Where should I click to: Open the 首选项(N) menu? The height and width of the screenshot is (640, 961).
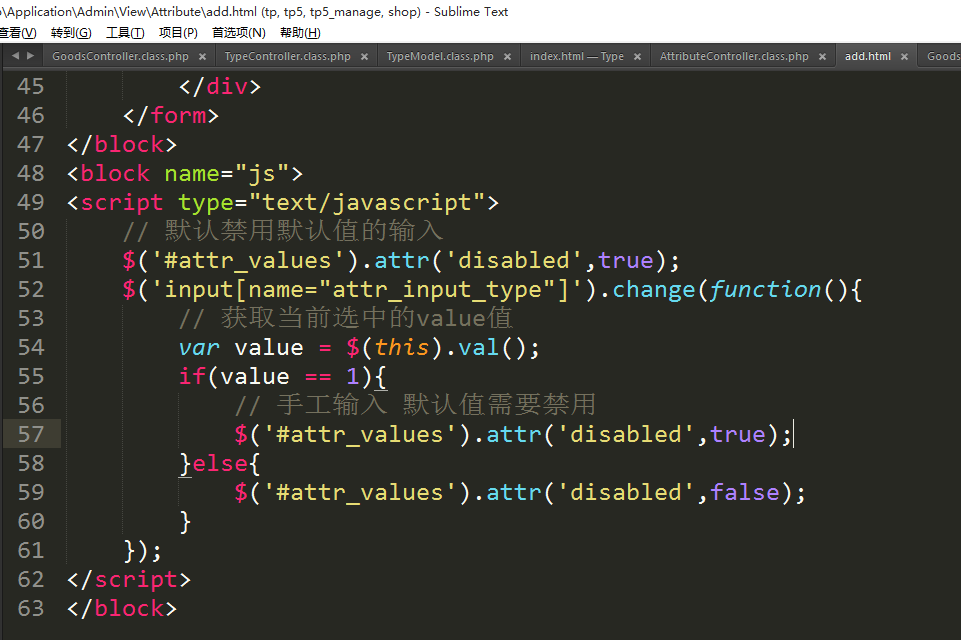point(238,33)
